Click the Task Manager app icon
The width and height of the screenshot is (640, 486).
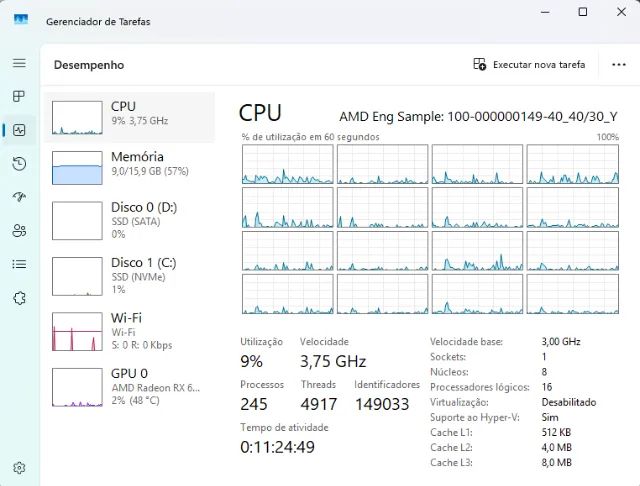pos(21,20)
